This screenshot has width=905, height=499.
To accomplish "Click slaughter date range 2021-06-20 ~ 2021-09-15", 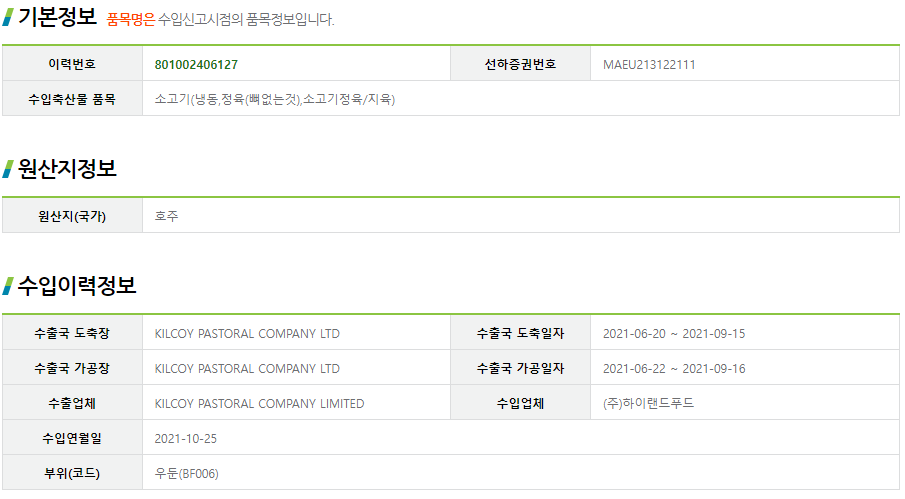I will tap(674, 333).
